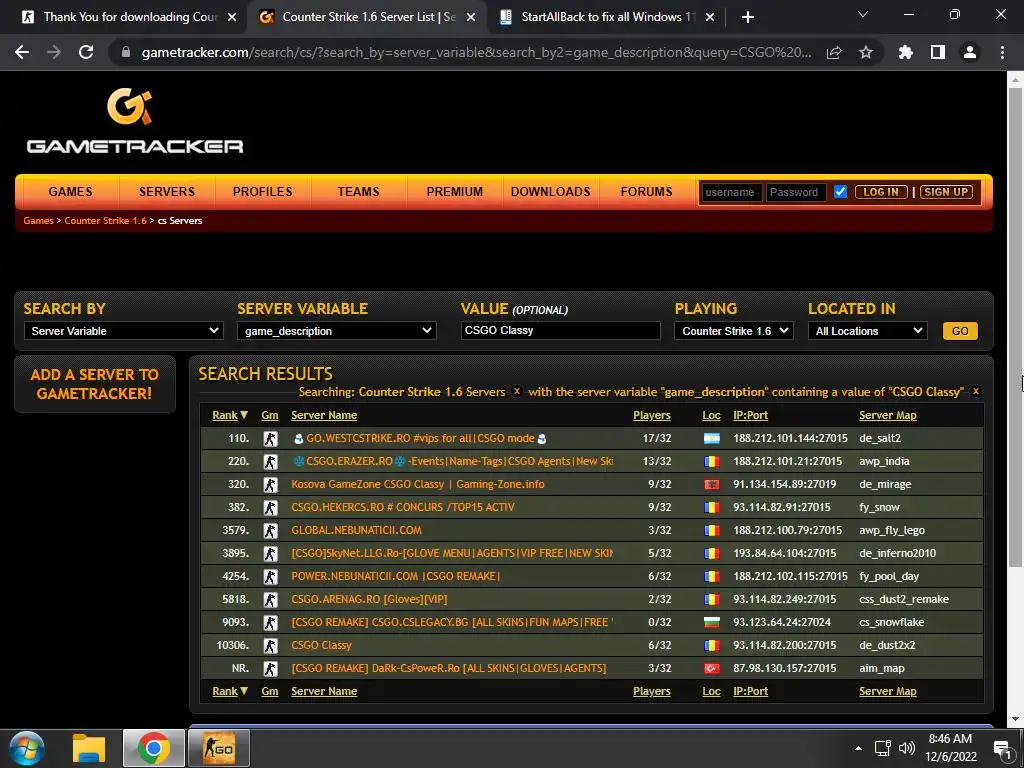Screen dimensions: 1024x768
Task: Open Chrome profile avatar
Action: pyautogui.click(x=970, y=52)
